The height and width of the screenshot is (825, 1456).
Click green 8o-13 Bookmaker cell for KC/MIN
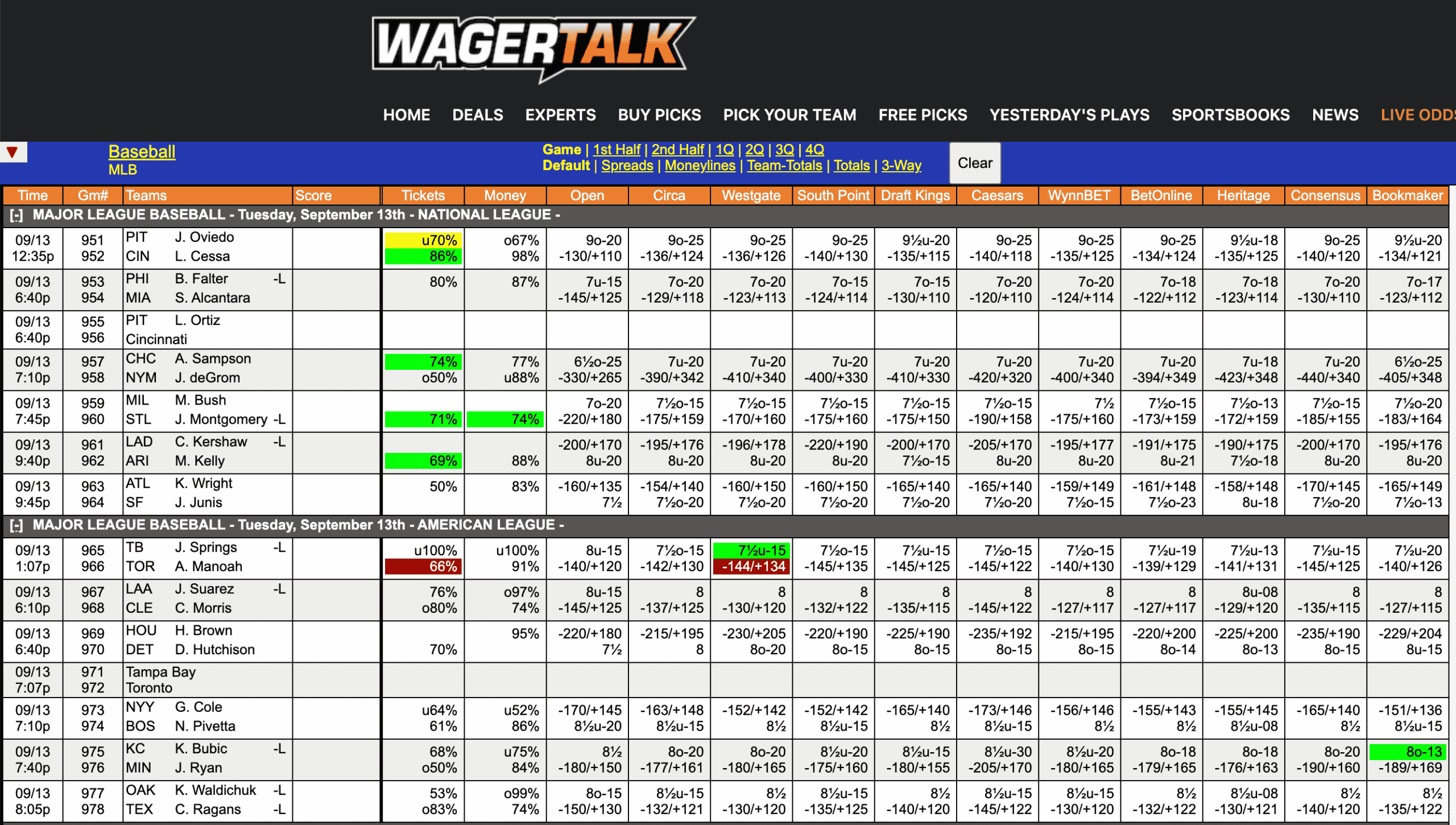point(1407,752)
